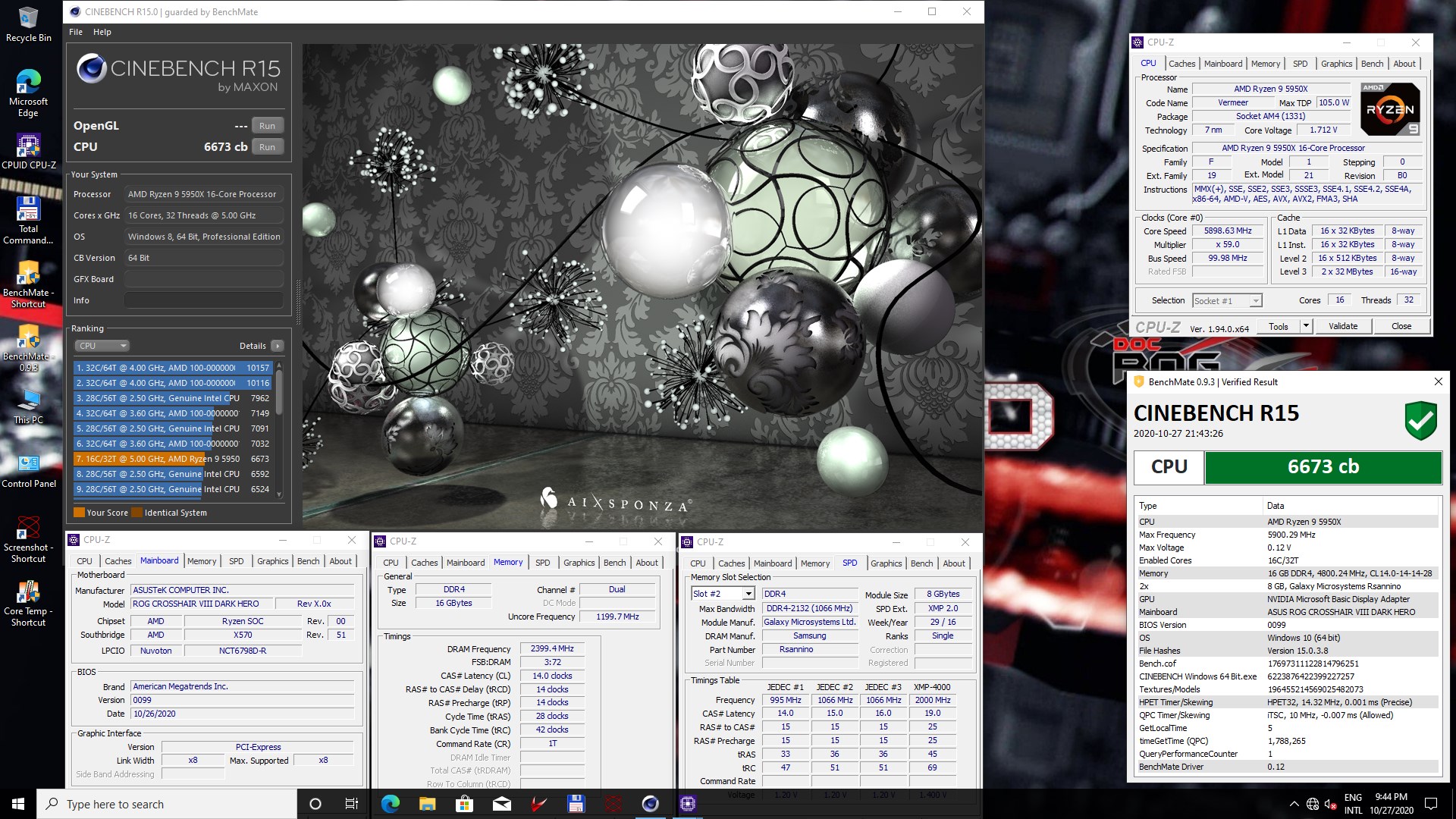Open the Ranking CPU dropdown
This screenshot has height=819, width=1456.
coord(102,346)
